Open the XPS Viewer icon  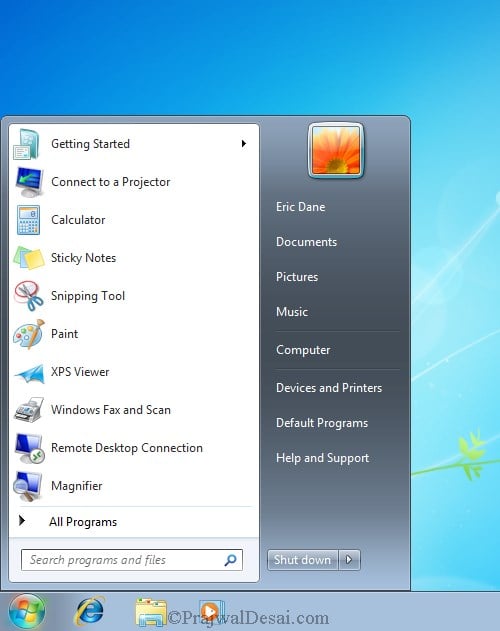tap(29, 373)
